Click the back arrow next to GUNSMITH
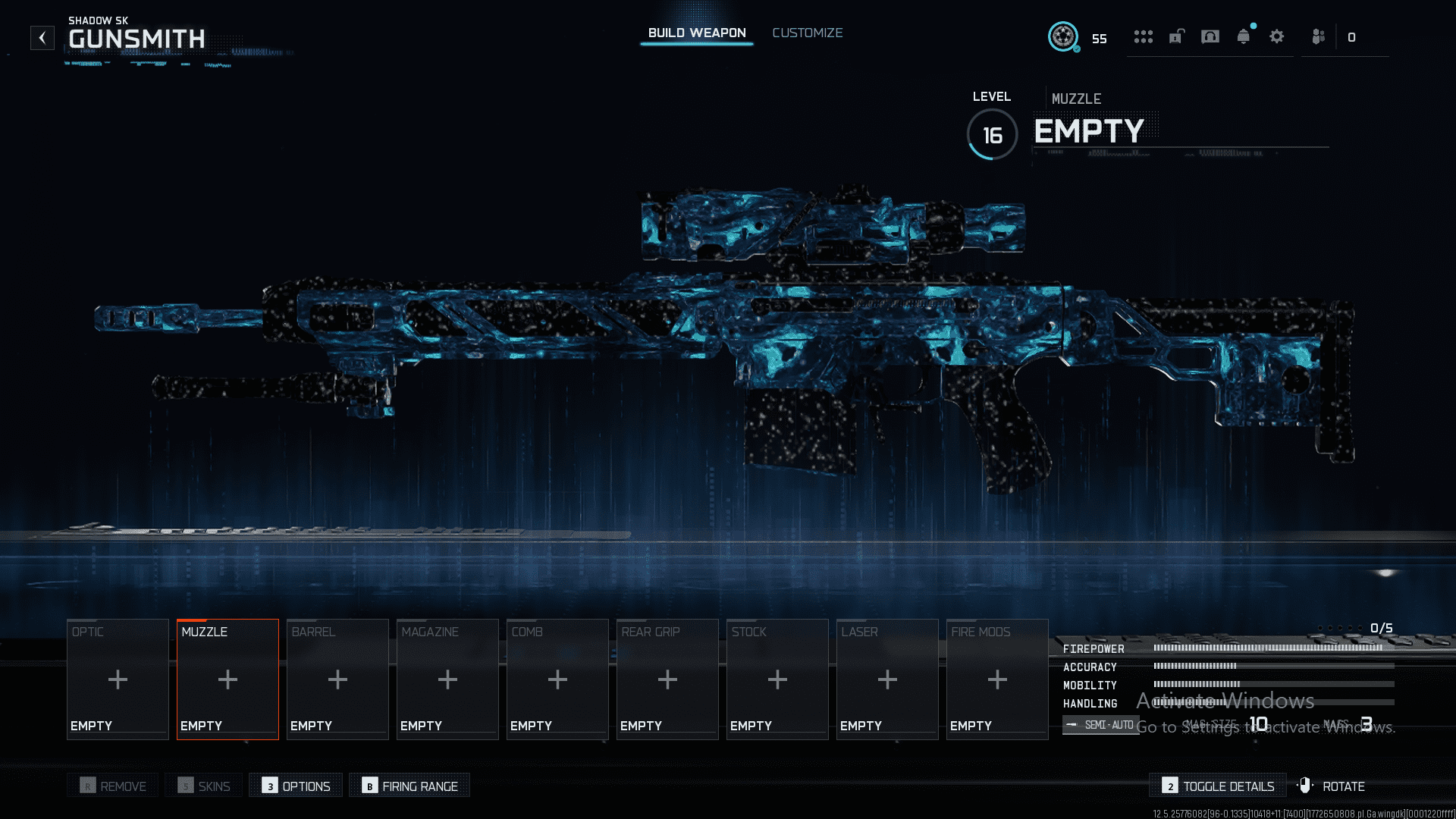The image size is (1456, 819). (x=42, y=38)
